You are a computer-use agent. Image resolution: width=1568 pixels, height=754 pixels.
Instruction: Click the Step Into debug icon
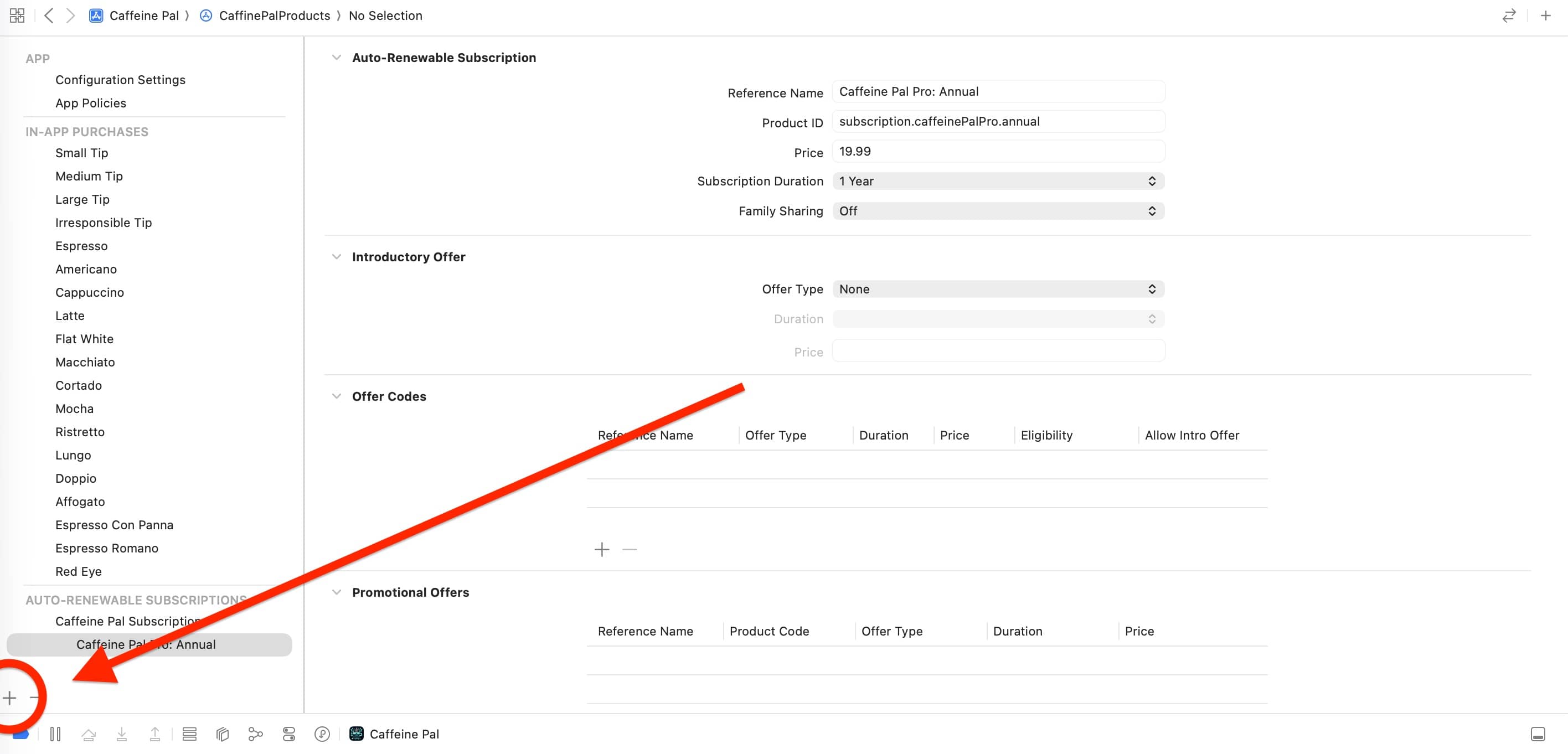click(122, 734)
